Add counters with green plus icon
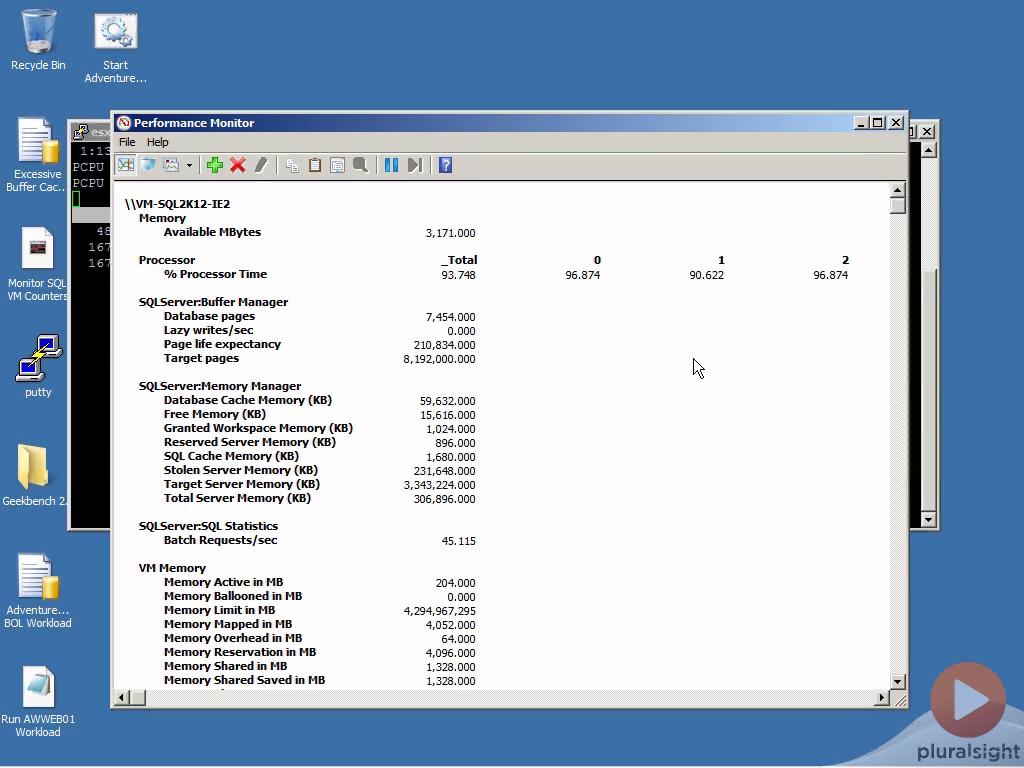Screen dimensions: 1024x768 click(x=214, y=165)
